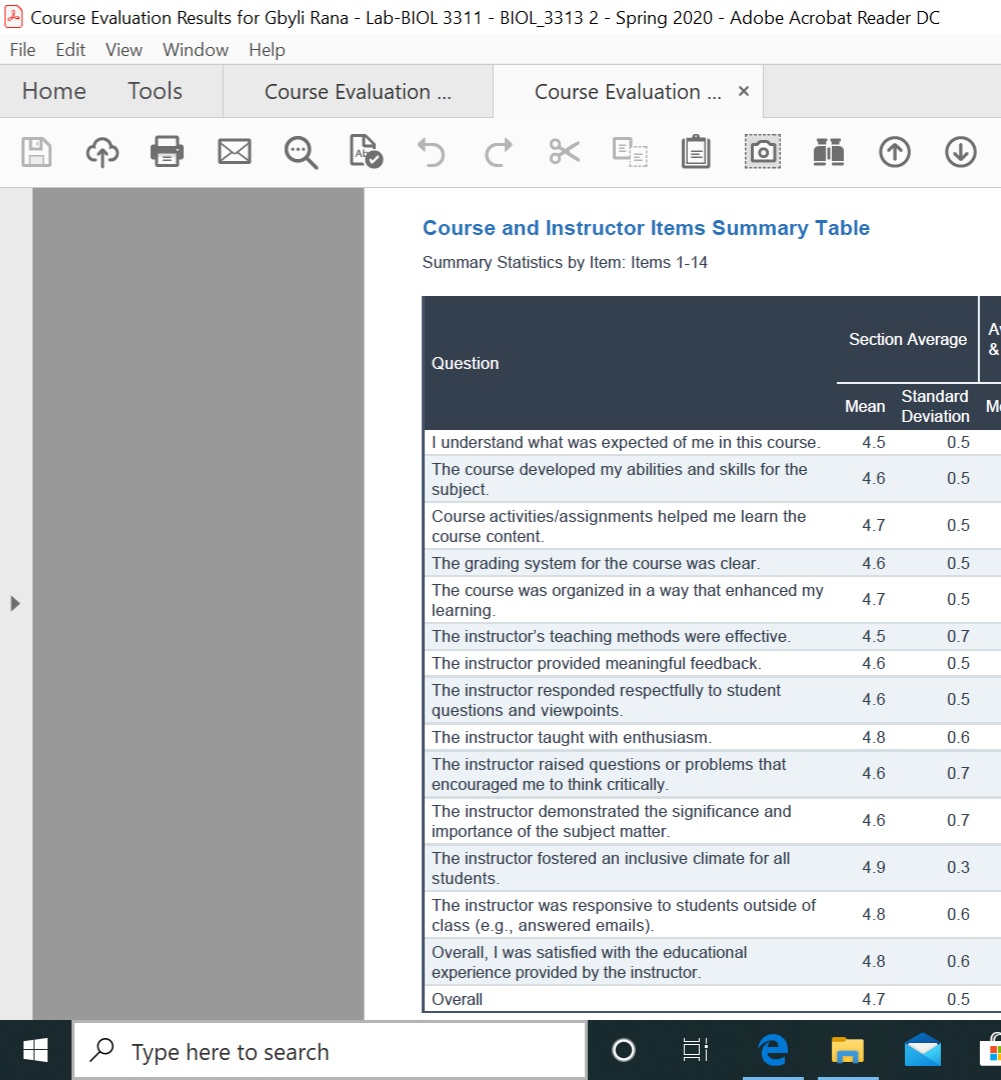Open the Help menu
The width and height of the screenshot is (1001, 1080).
coord(267,50)
